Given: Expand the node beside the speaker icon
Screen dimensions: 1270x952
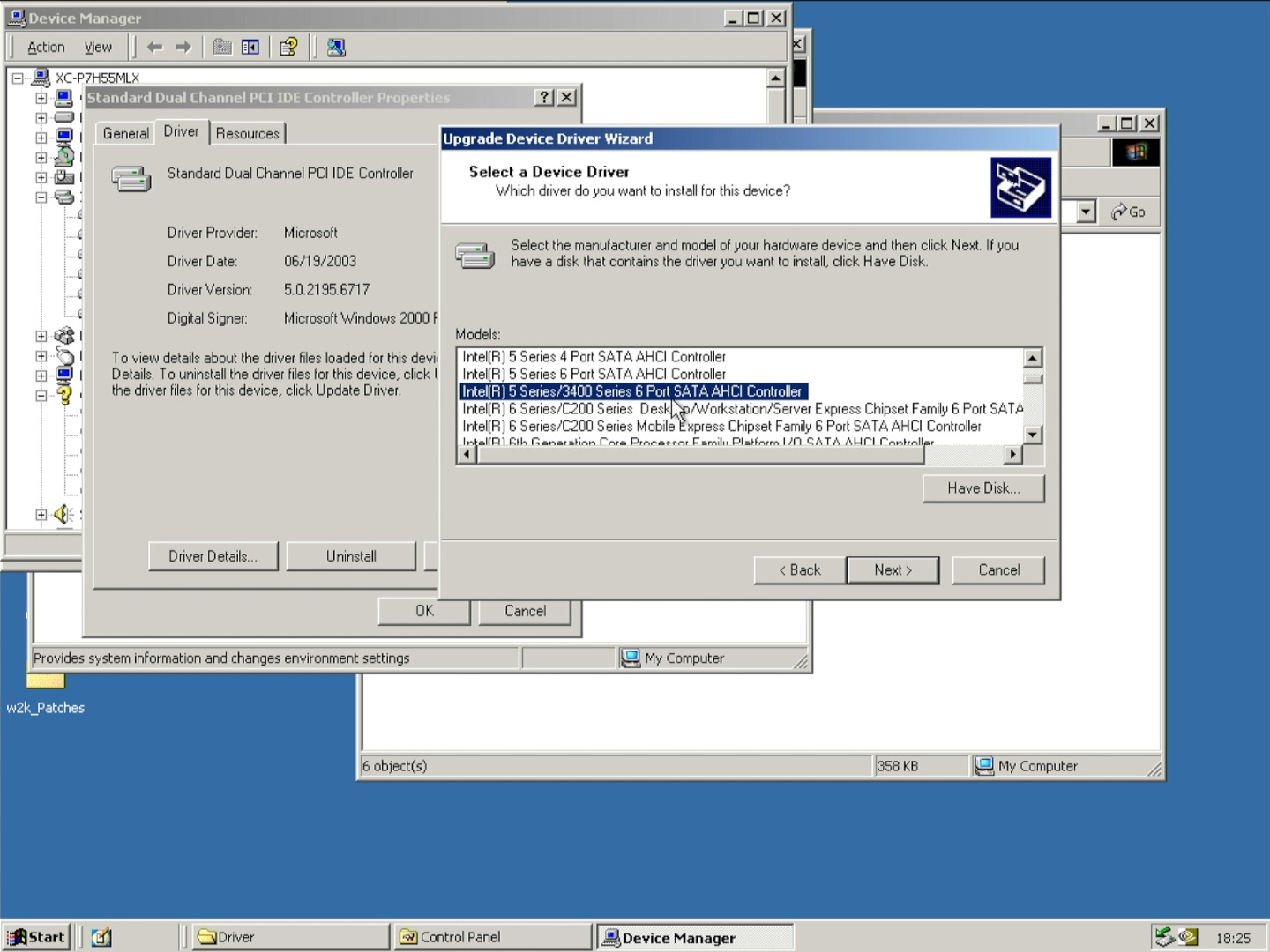Looking at the screenshot, I should click(41, 514).
